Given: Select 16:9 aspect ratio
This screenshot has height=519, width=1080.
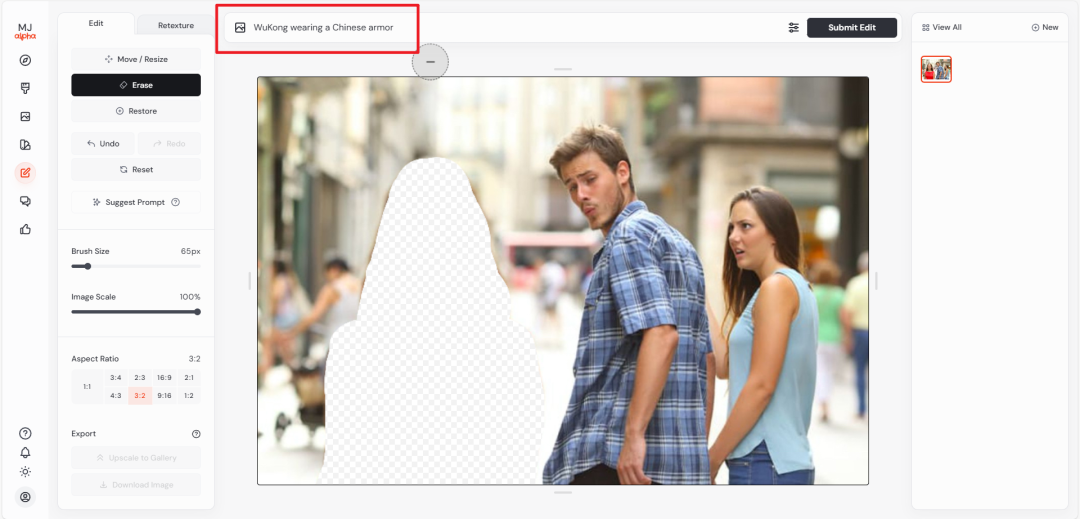Looking at the screenshot, I should pyautogui.click(x=165, y=378).
